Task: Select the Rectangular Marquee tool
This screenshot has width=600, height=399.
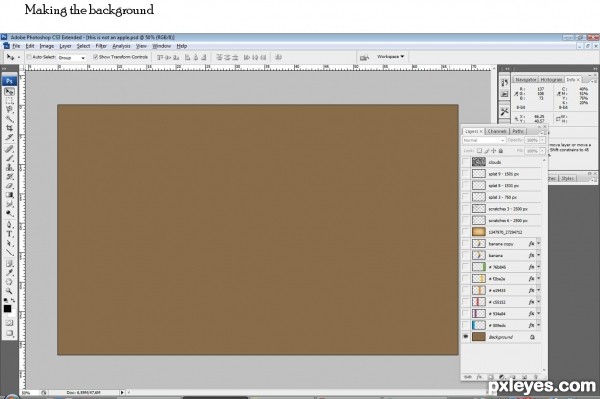Action: (9, 101)
